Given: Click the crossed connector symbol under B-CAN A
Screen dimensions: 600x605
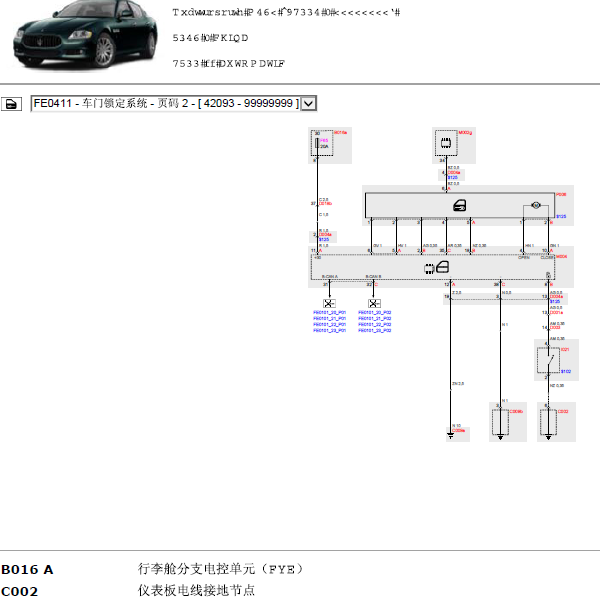Looking at the screenshot, I should pos(329,303).
